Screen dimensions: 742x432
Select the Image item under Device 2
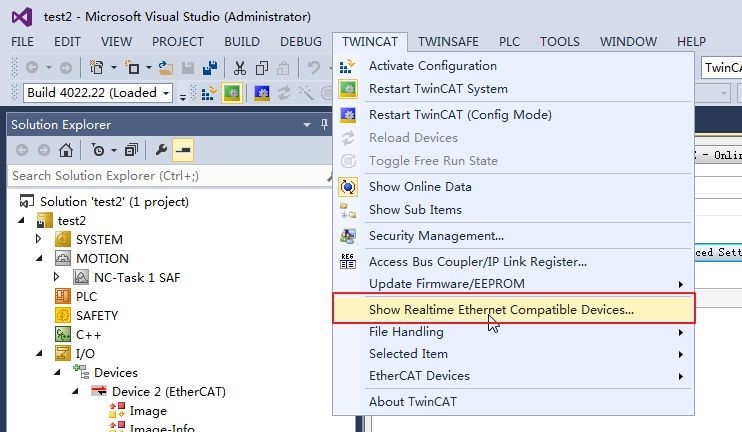[x=148, y=411]
